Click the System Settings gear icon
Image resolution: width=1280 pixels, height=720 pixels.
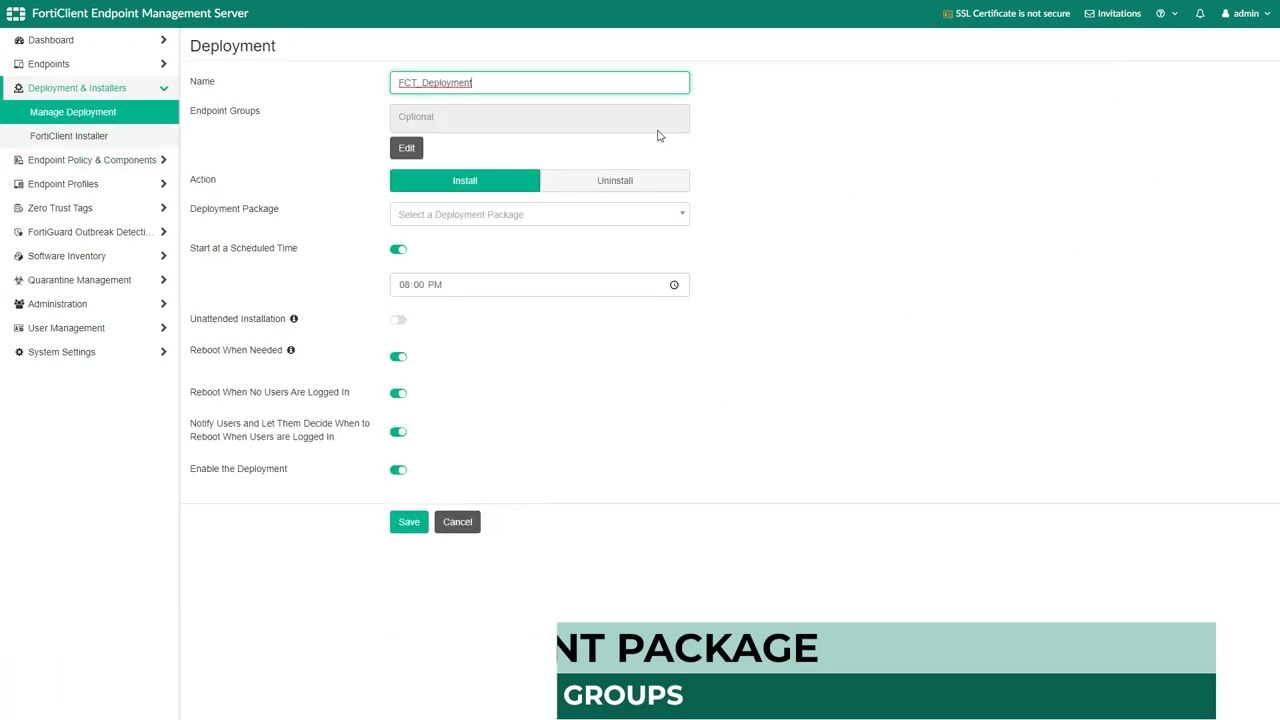pos(19,352)
